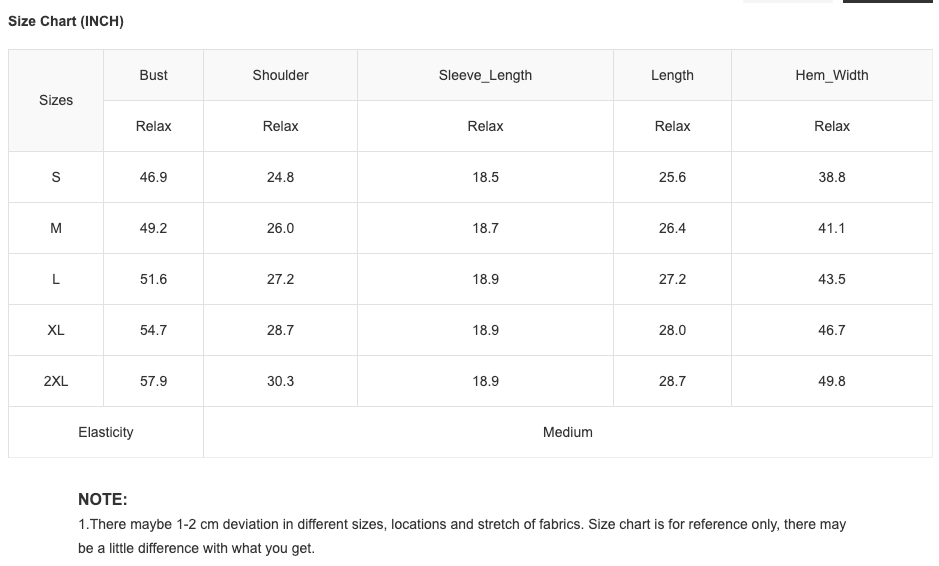939x566 pixels.
Task: Select the M size row label
Action: coord(56,228)
